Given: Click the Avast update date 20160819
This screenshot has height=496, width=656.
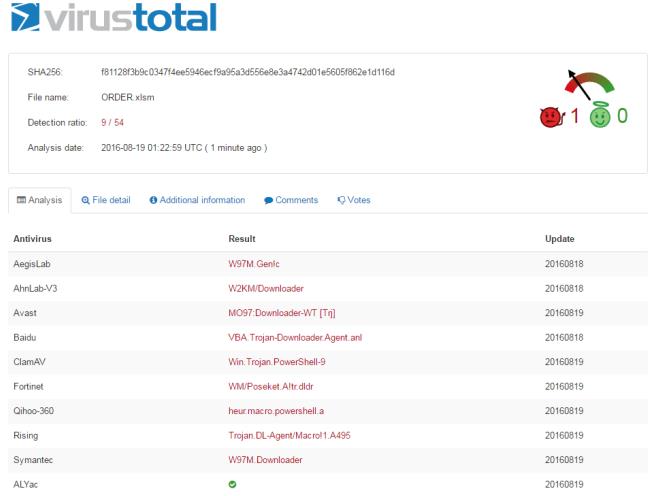Looking at the screenshot, I should tap(564, 313).
